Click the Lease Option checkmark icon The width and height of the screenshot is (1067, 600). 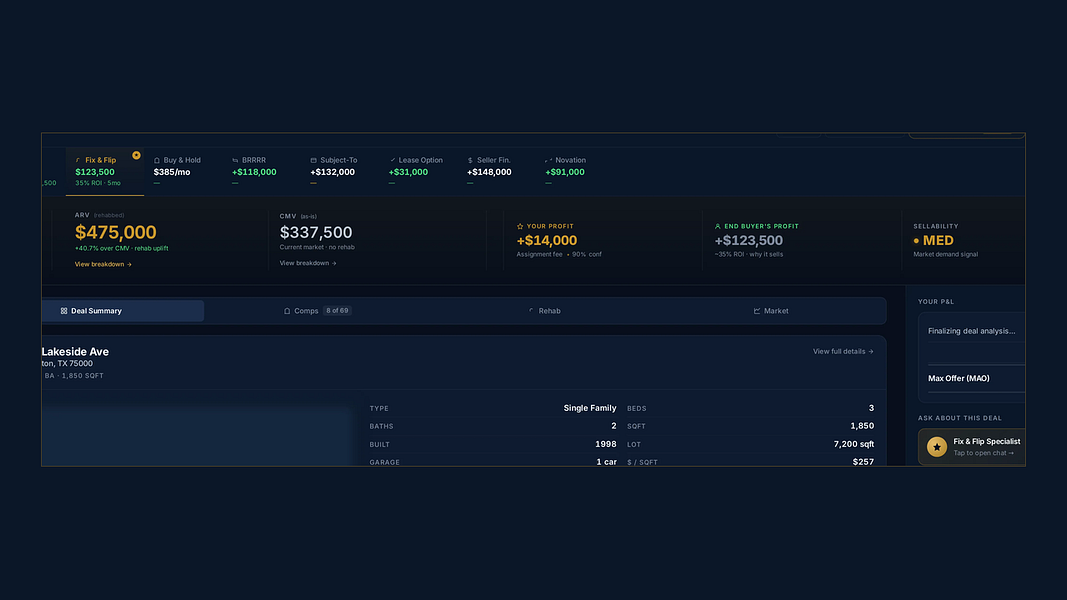click(x=393, y=161)
